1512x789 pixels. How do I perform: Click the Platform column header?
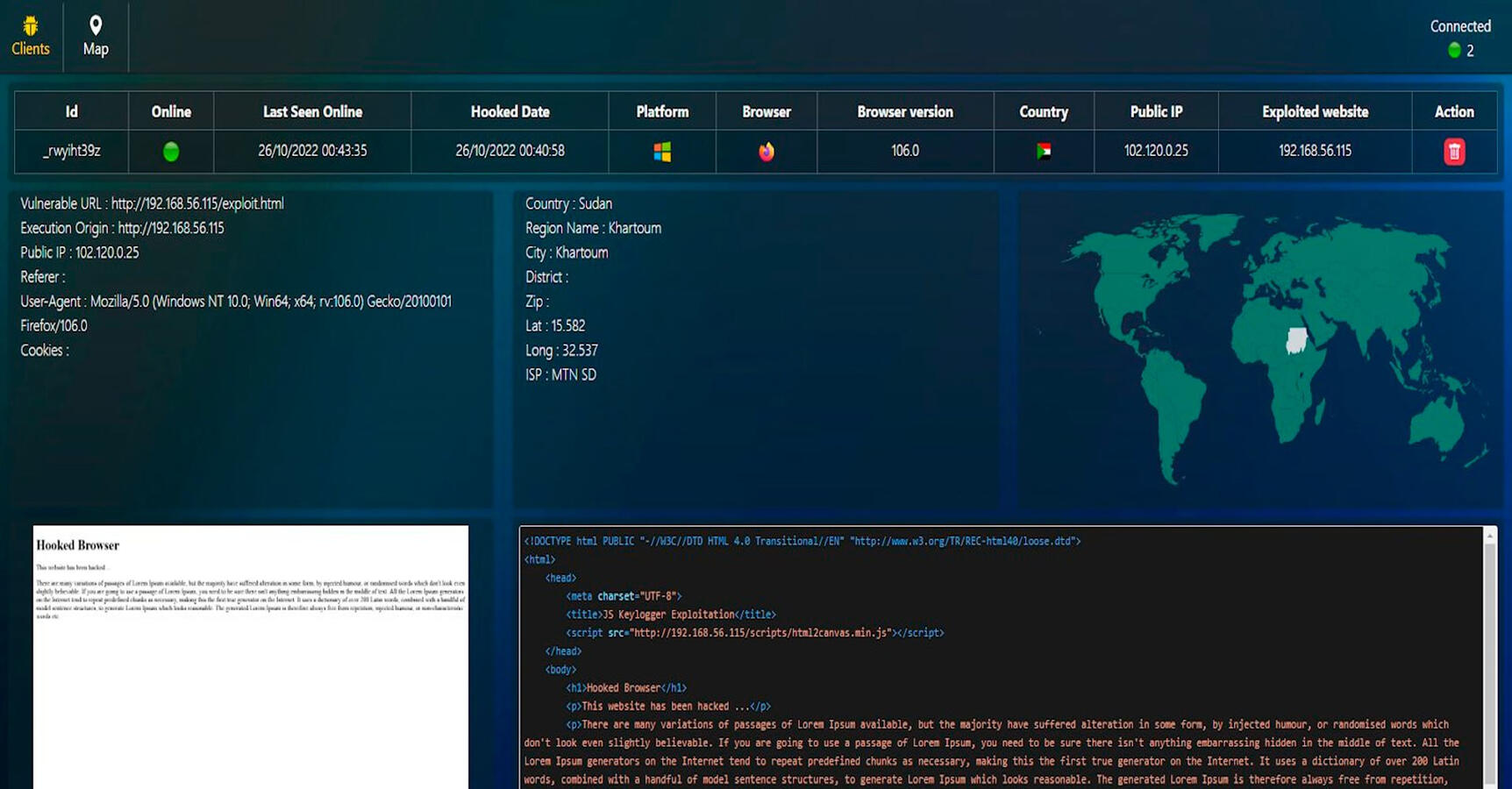[662, 111]
